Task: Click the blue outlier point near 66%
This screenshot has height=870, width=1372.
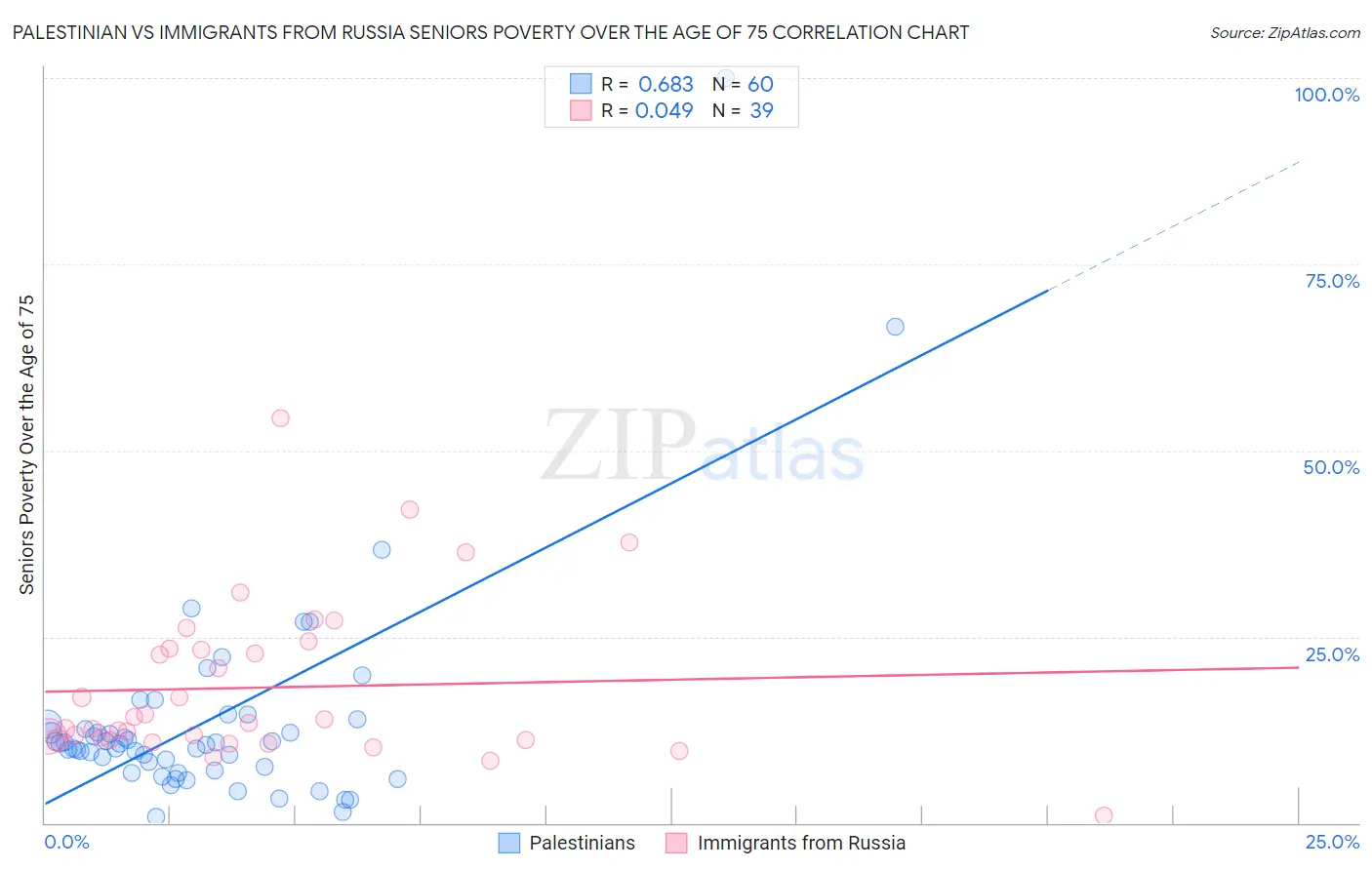Action: coord(895,327)
